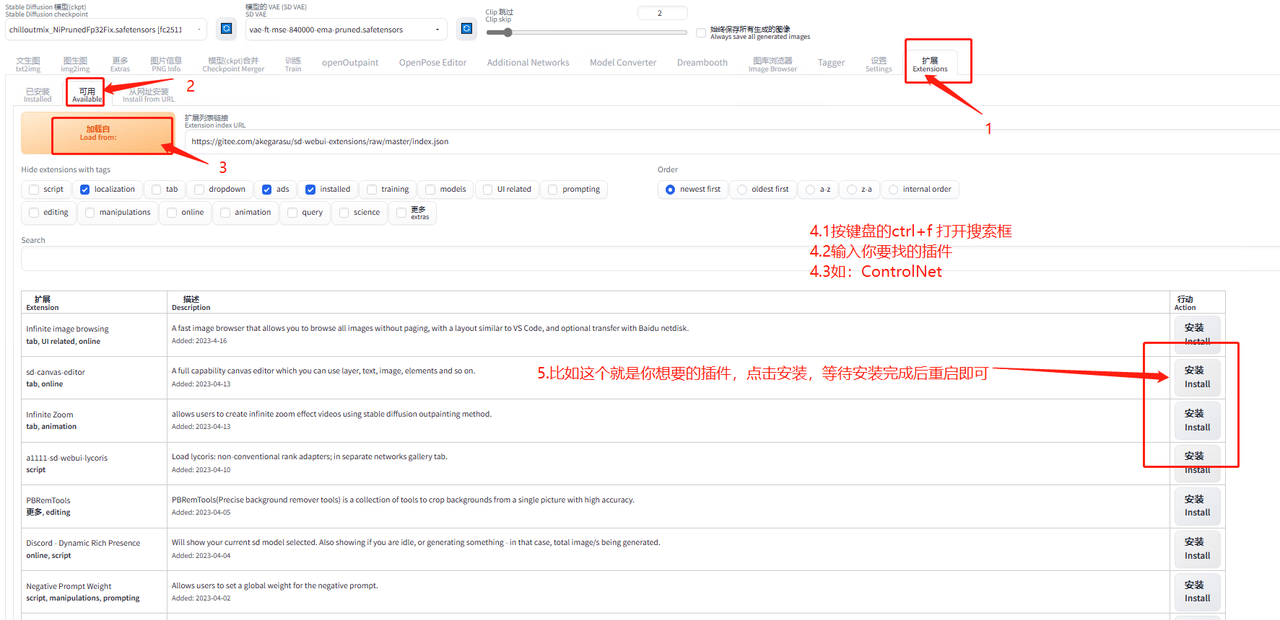Uncheck the localization tag checkbox
1280x620 pixels.
(85, 189)
